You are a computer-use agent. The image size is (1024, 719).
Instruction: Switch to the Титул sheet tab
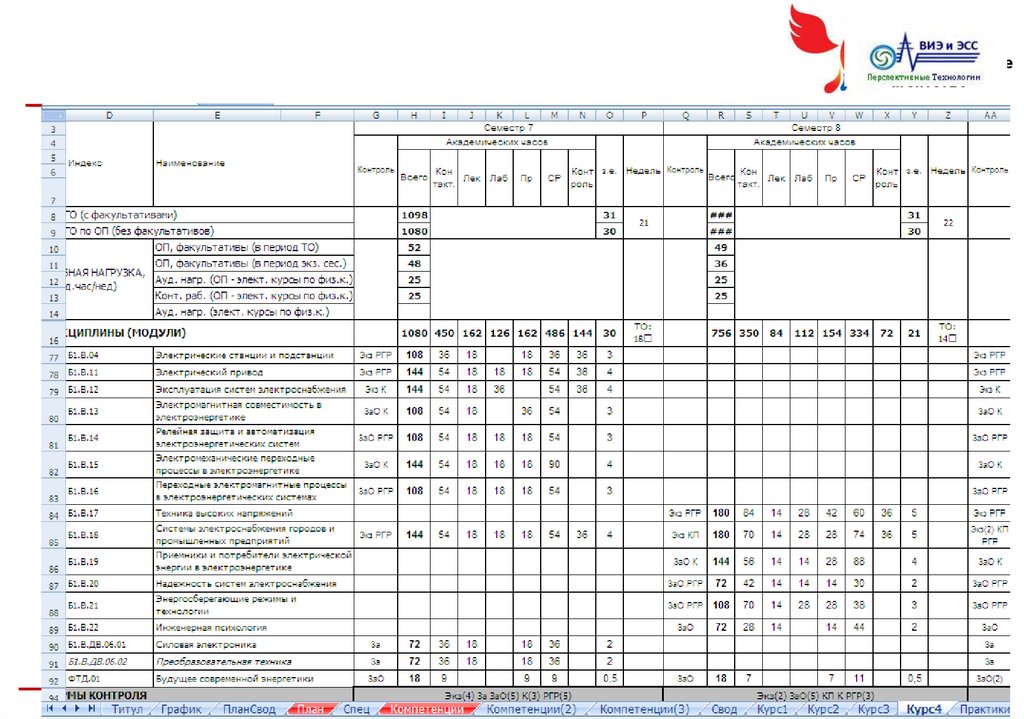pos(127,709)
